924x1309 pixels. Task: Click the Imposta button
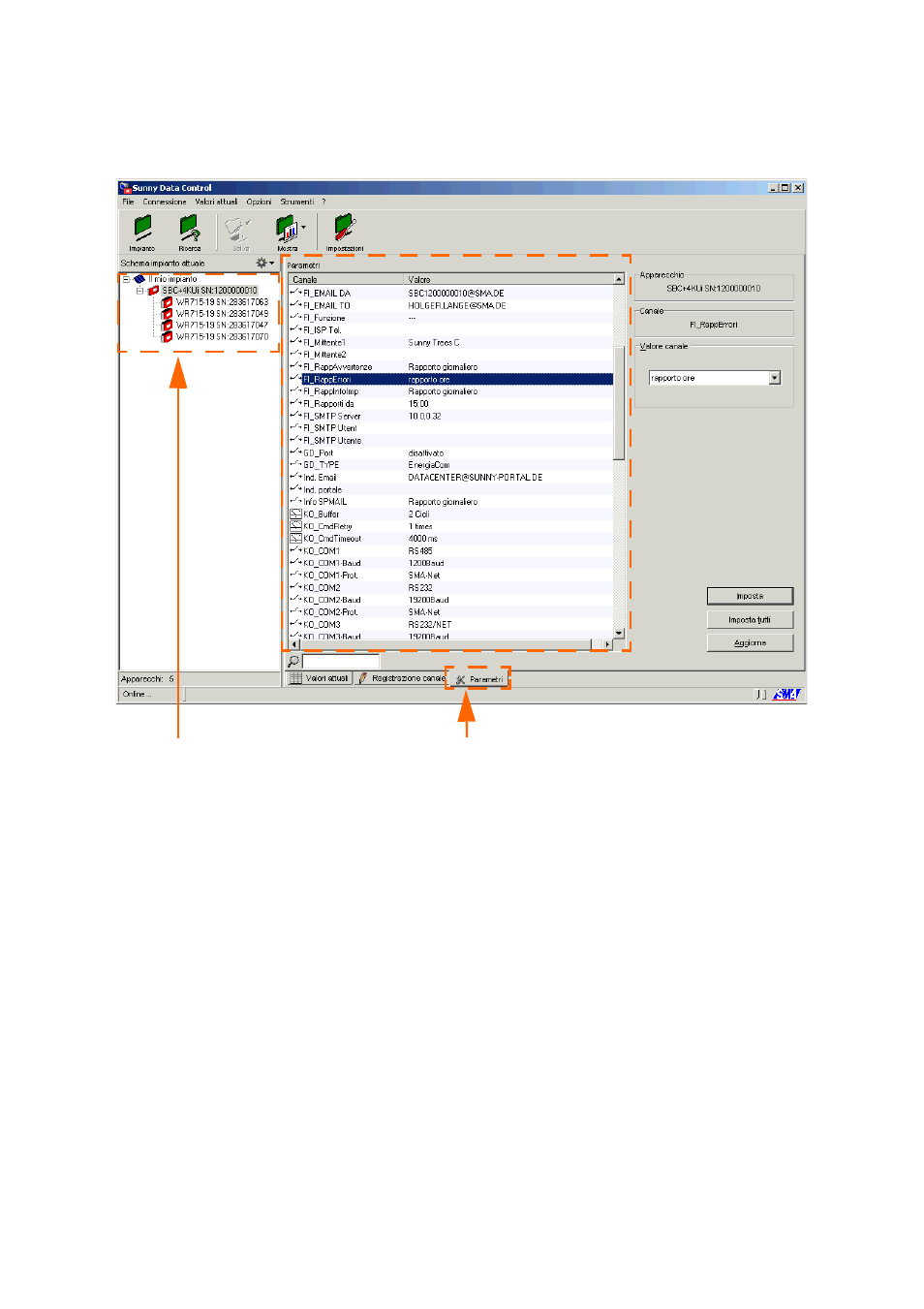(x=750, y=596)
